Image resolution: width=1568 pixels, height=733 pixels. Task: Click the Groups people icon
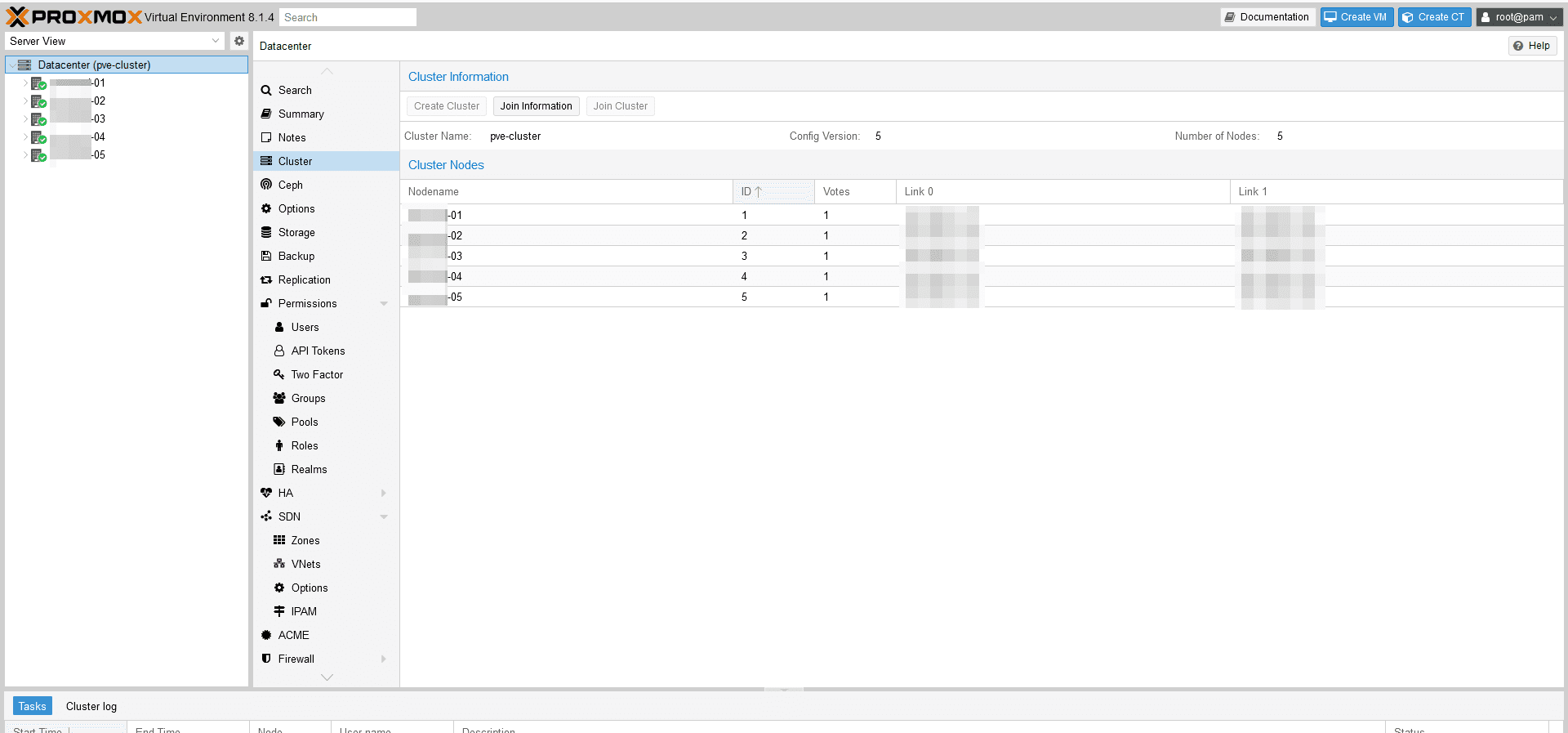coord(279,399)
